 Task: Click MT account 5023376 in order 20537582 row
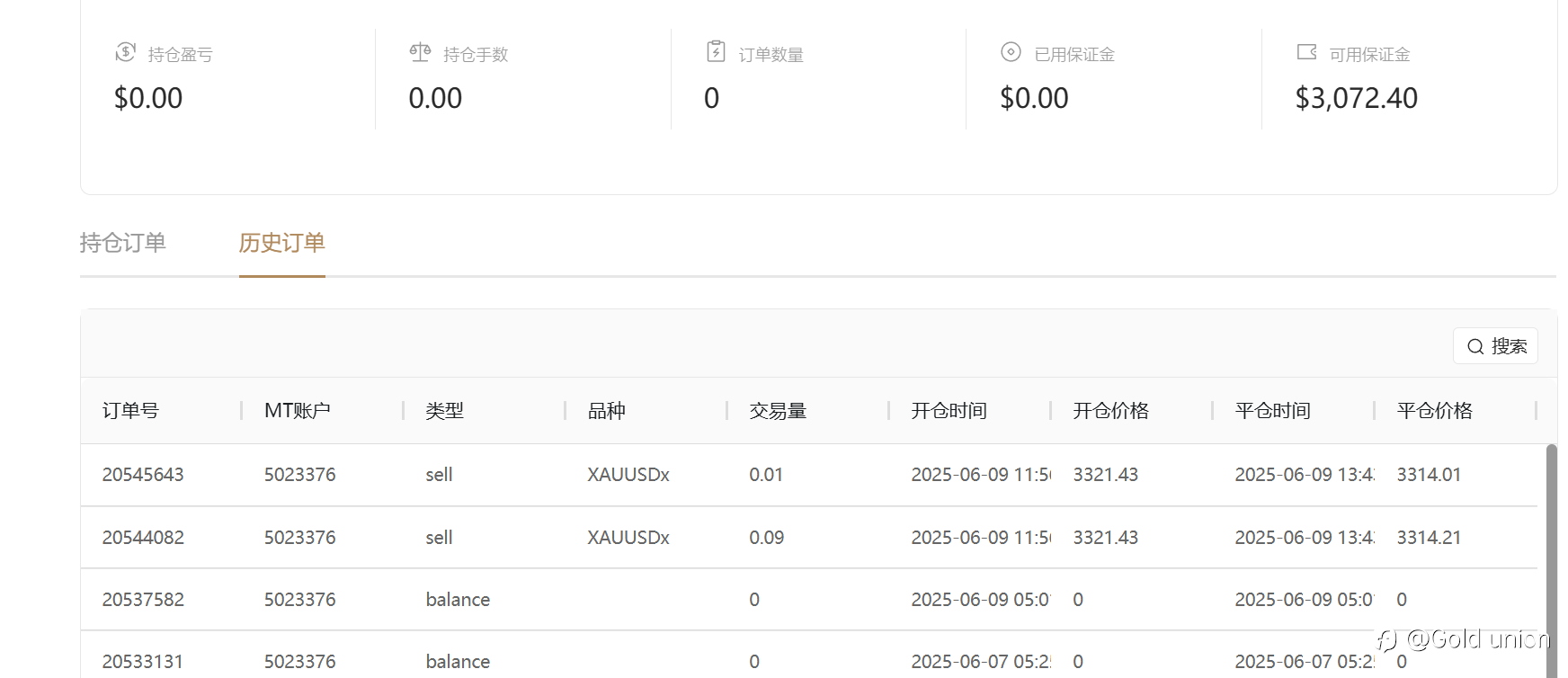300,600
